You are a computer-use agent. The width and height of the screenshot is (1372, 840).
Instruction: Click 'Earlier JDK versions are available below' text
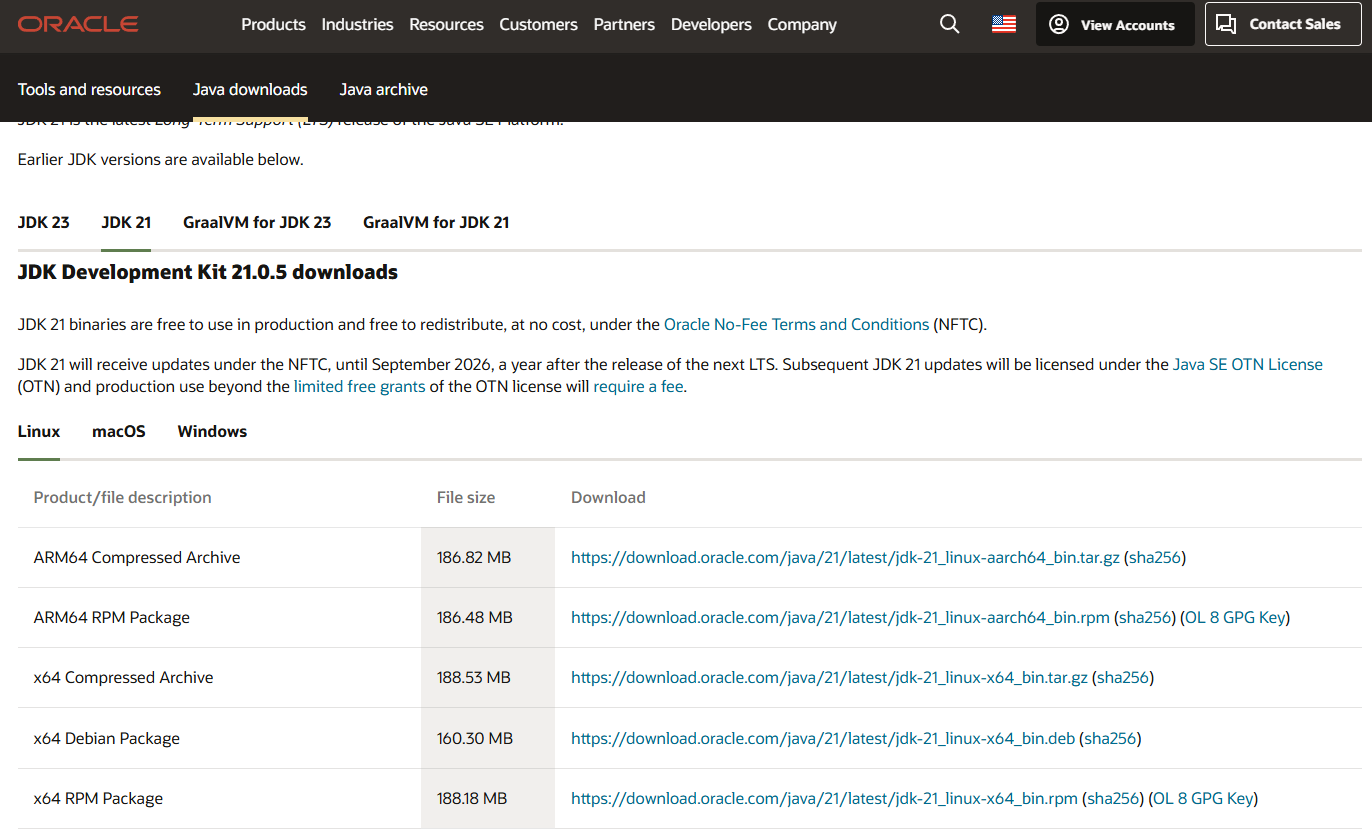click(161, 159)
